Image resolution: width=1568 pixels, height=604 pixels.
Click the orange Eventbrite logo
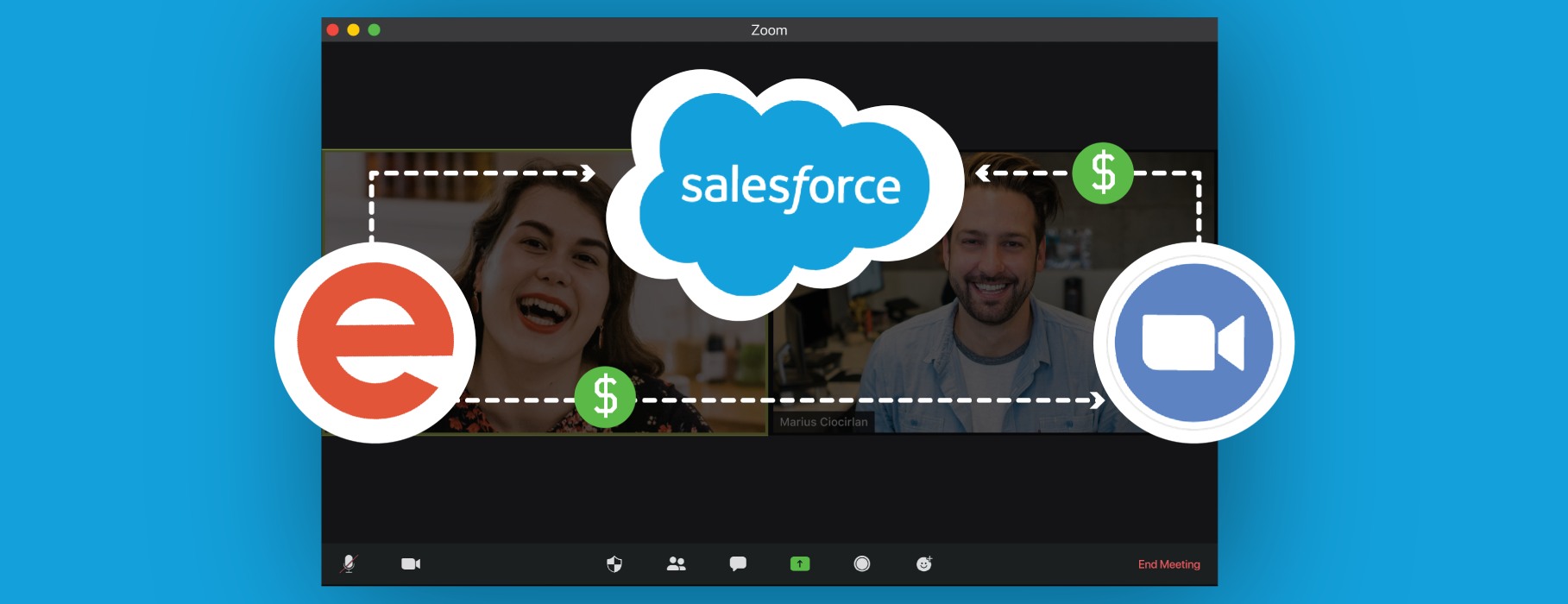[x=375, y=343]
